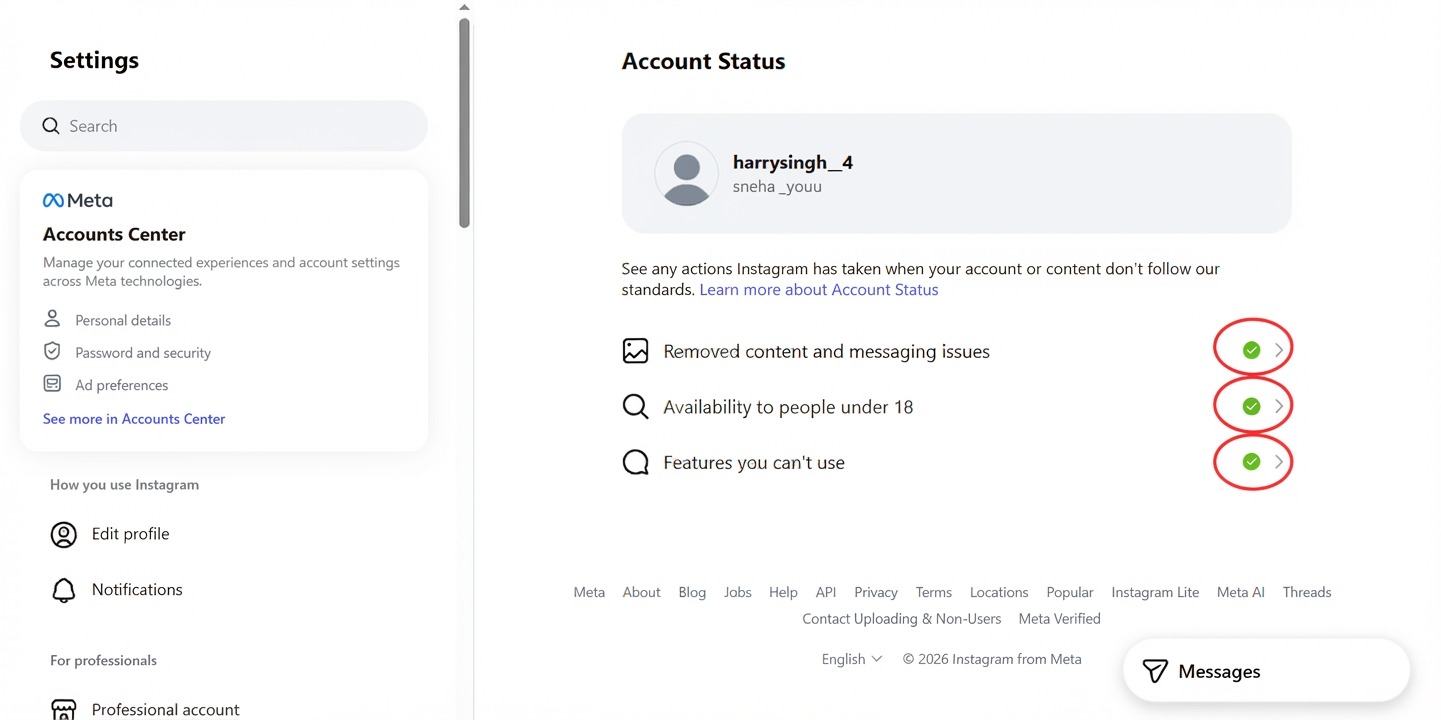Click the image icon beside Removed content
The height and width of the screenshot is (720, 1441).
(635, 351)
